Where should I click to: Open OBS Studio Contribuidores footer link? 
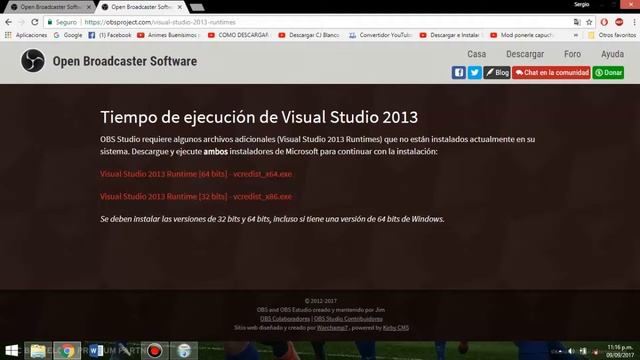click(348, 319)
